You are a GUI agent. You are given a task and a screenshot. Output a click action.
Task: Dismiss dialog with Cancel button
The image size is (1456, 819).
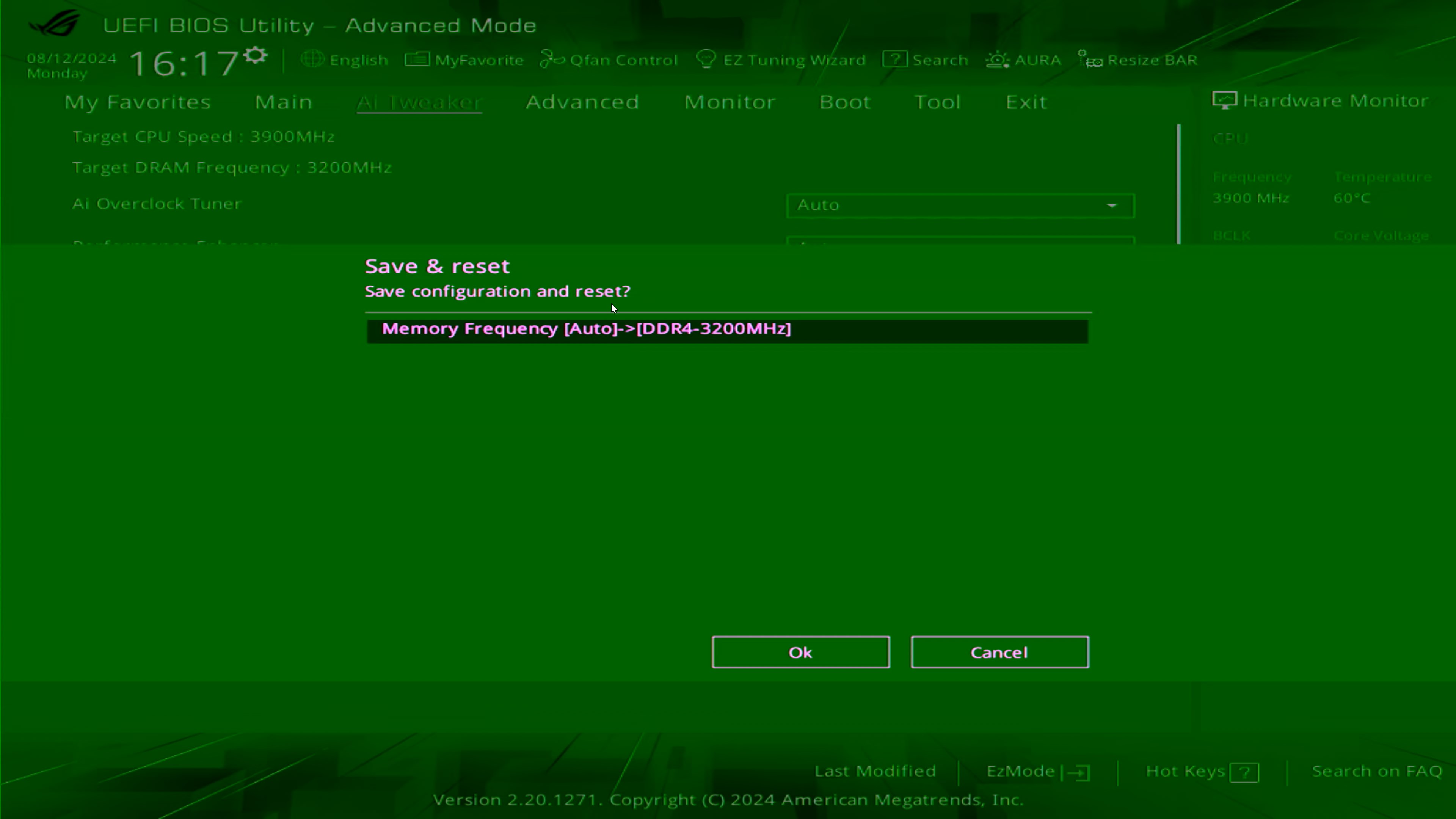point(999,652)
